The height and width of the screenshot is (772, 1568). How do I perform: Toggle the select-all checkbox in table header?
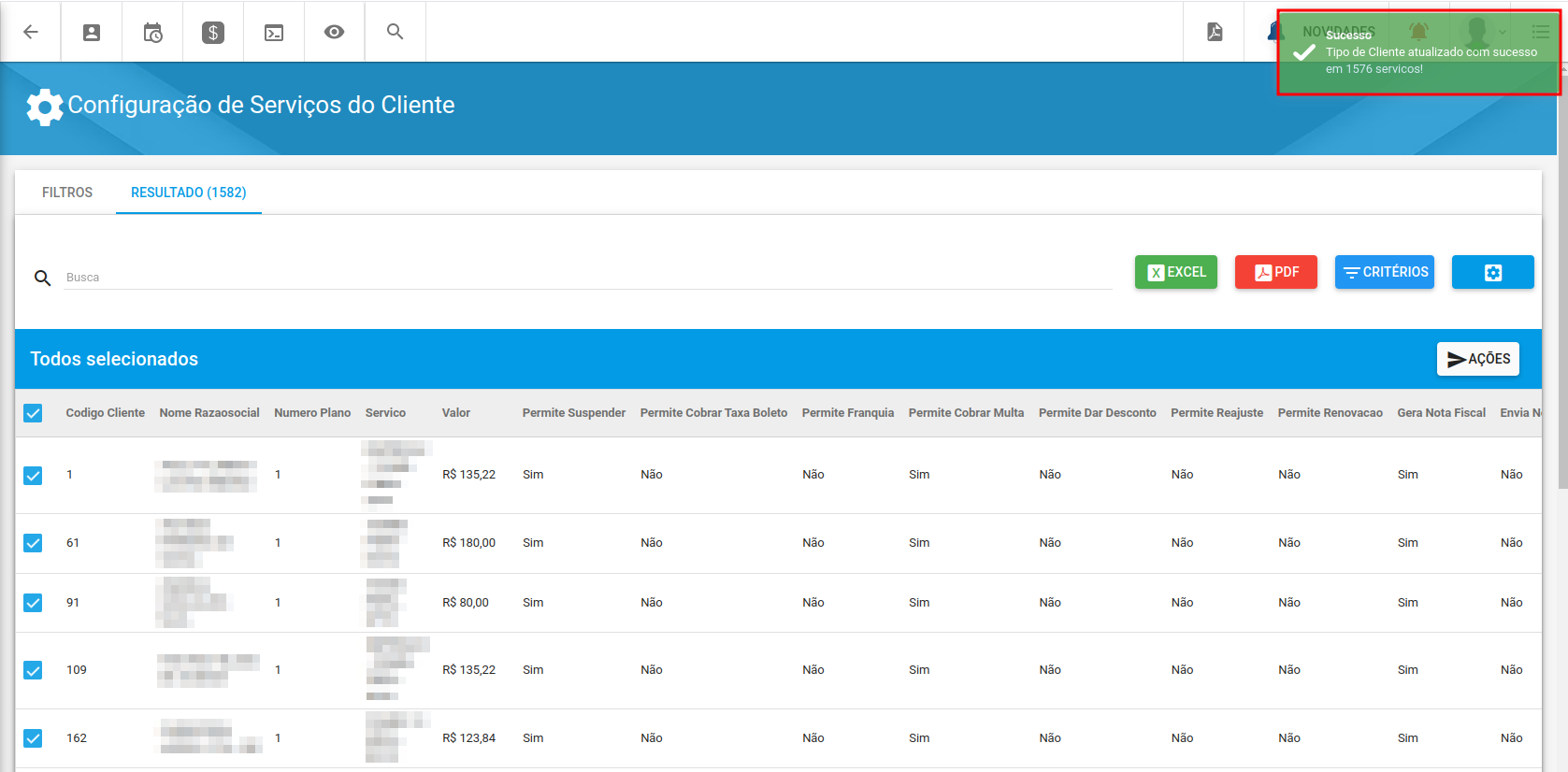pos(33,413)
